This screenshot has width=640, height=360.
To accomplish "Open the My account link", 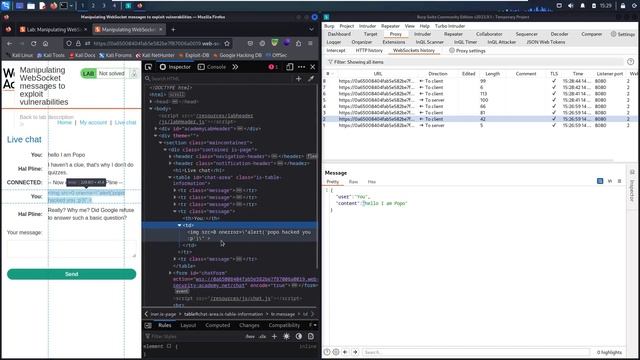I will [x=93, y=122].
